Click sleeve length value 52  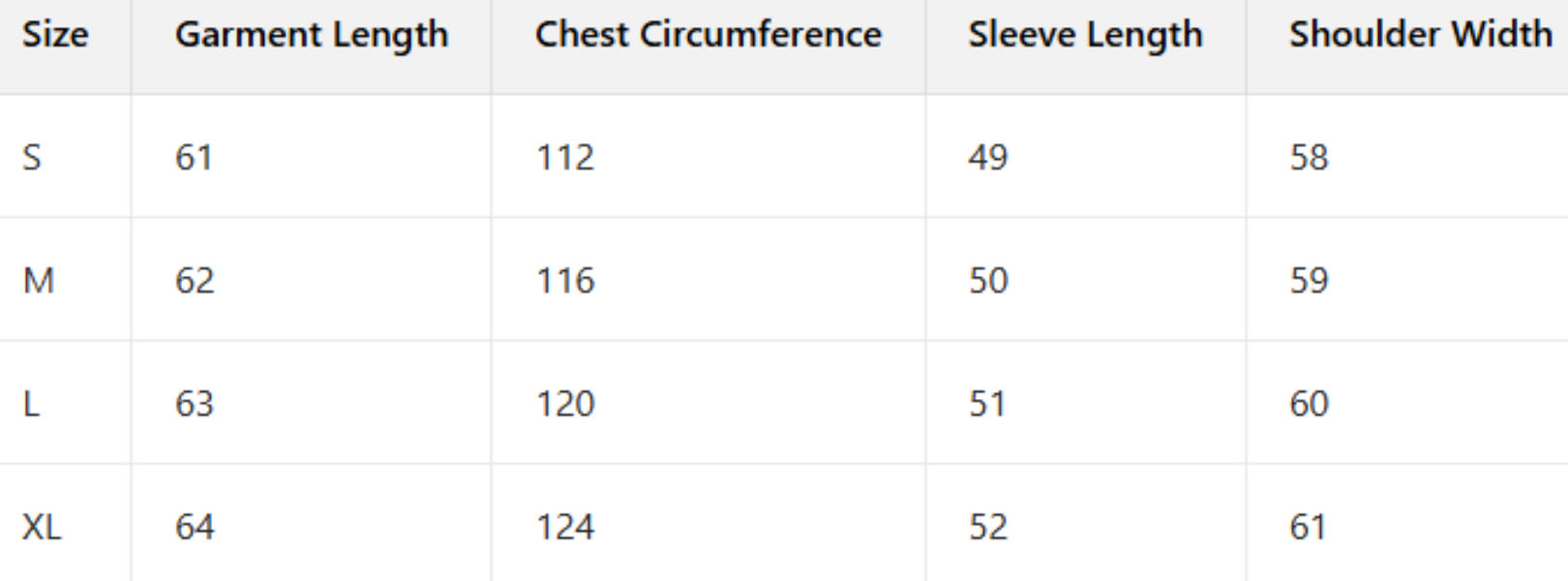[988, 527]
